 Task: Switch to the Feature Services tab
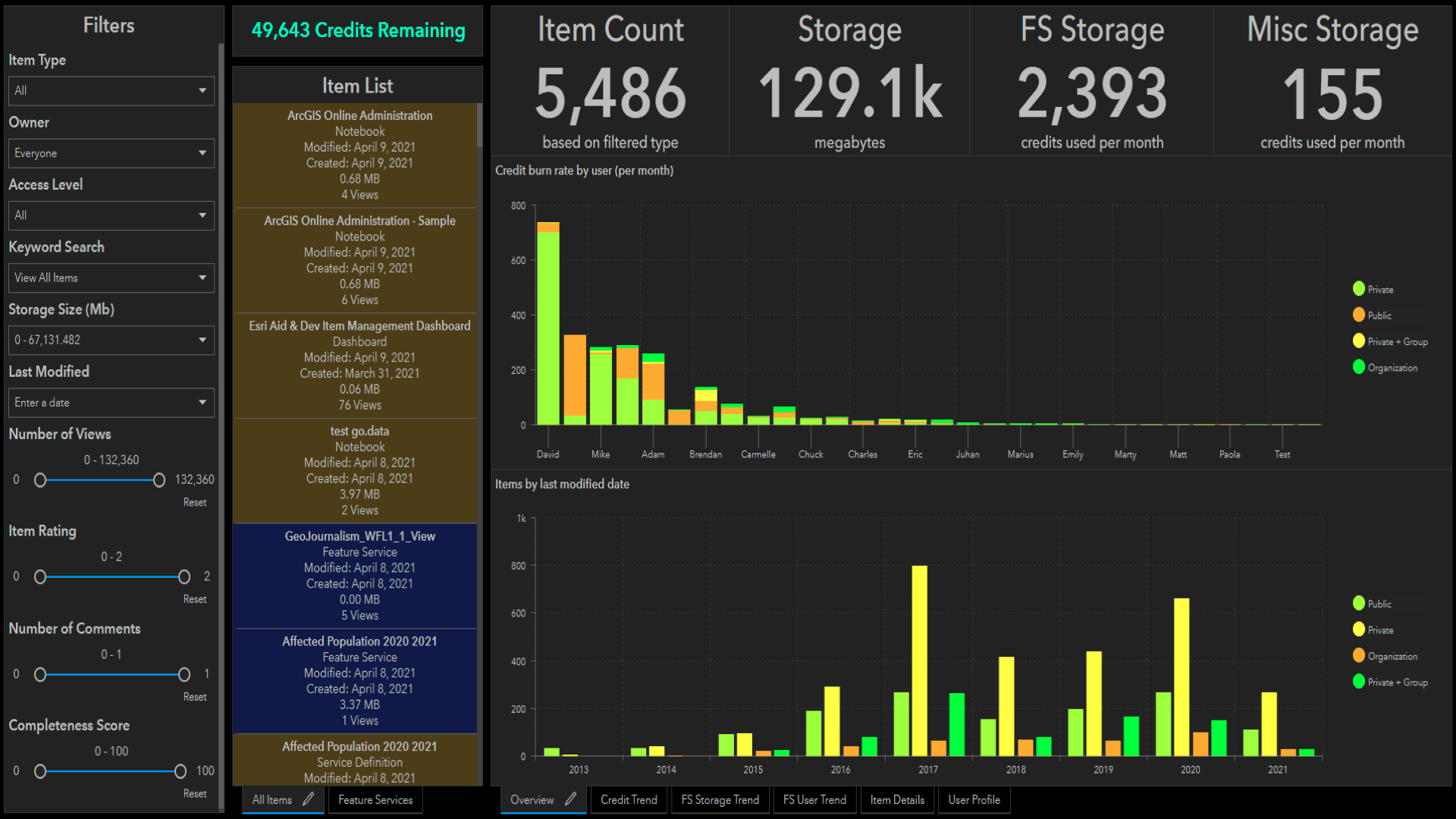pos(375,799)
